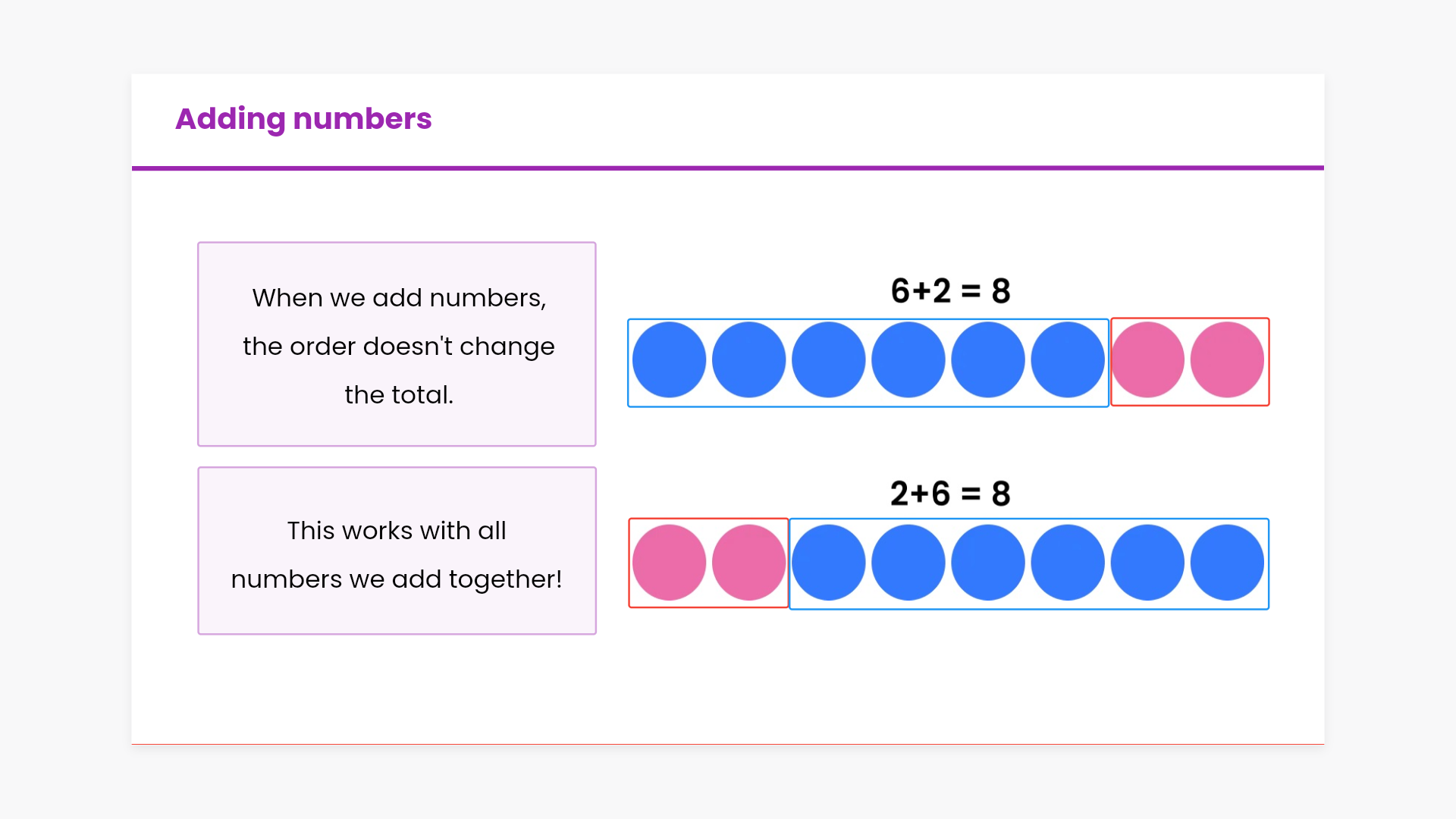Click the second blue circle under 6+2
Viewport: 1456px width, 819px height.
pyautogui.click(x=748, y=360)
